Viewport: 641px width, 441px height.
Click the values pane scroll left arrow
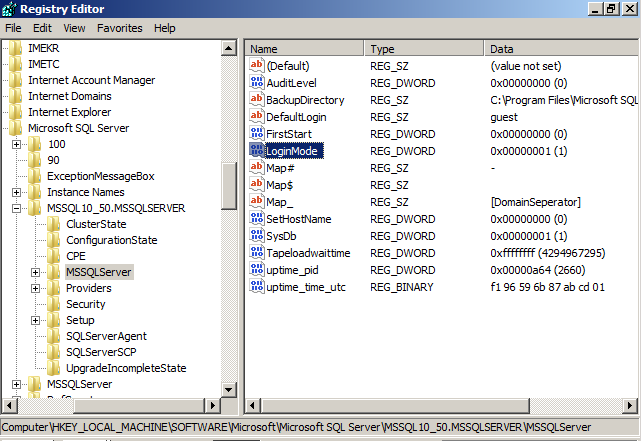point(253,405)
